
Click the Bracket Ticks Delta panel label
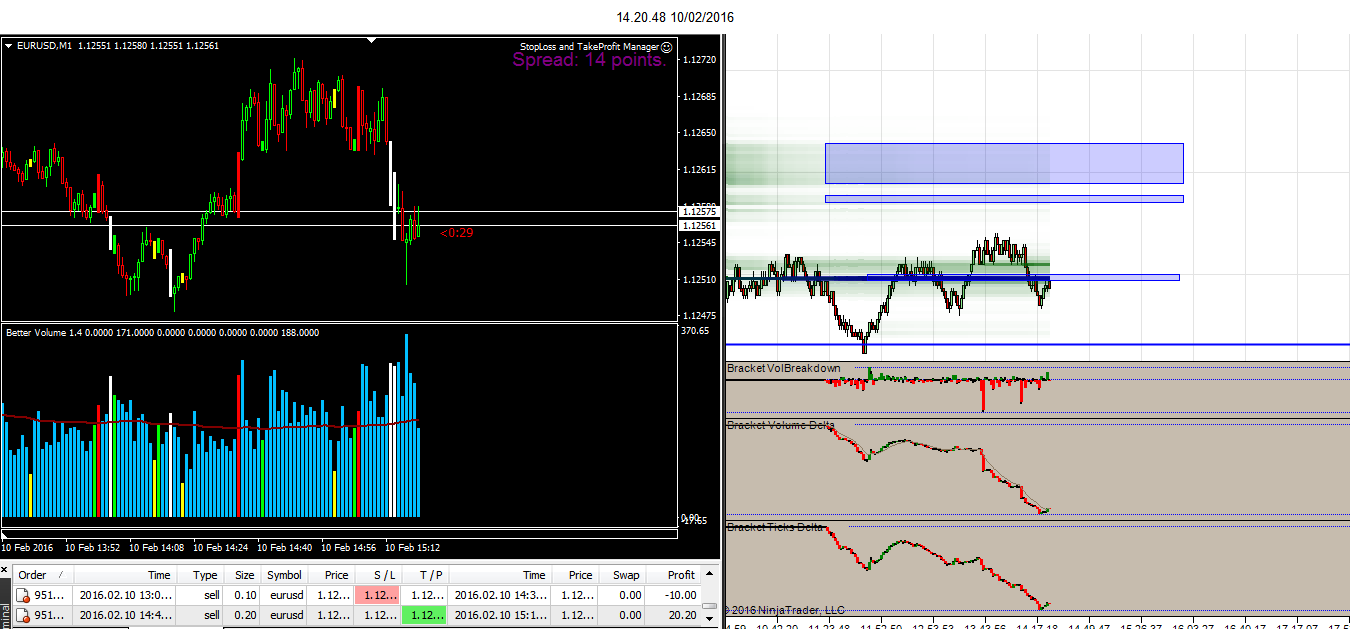(775, 527)
